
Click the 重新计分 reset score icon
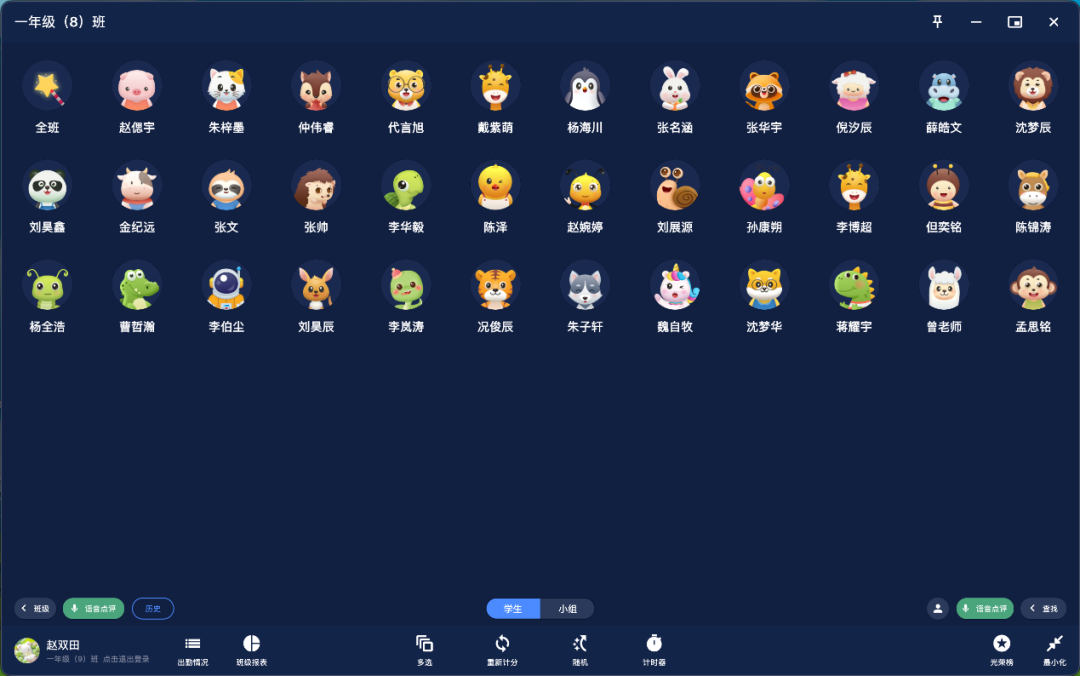pos(502,649)
